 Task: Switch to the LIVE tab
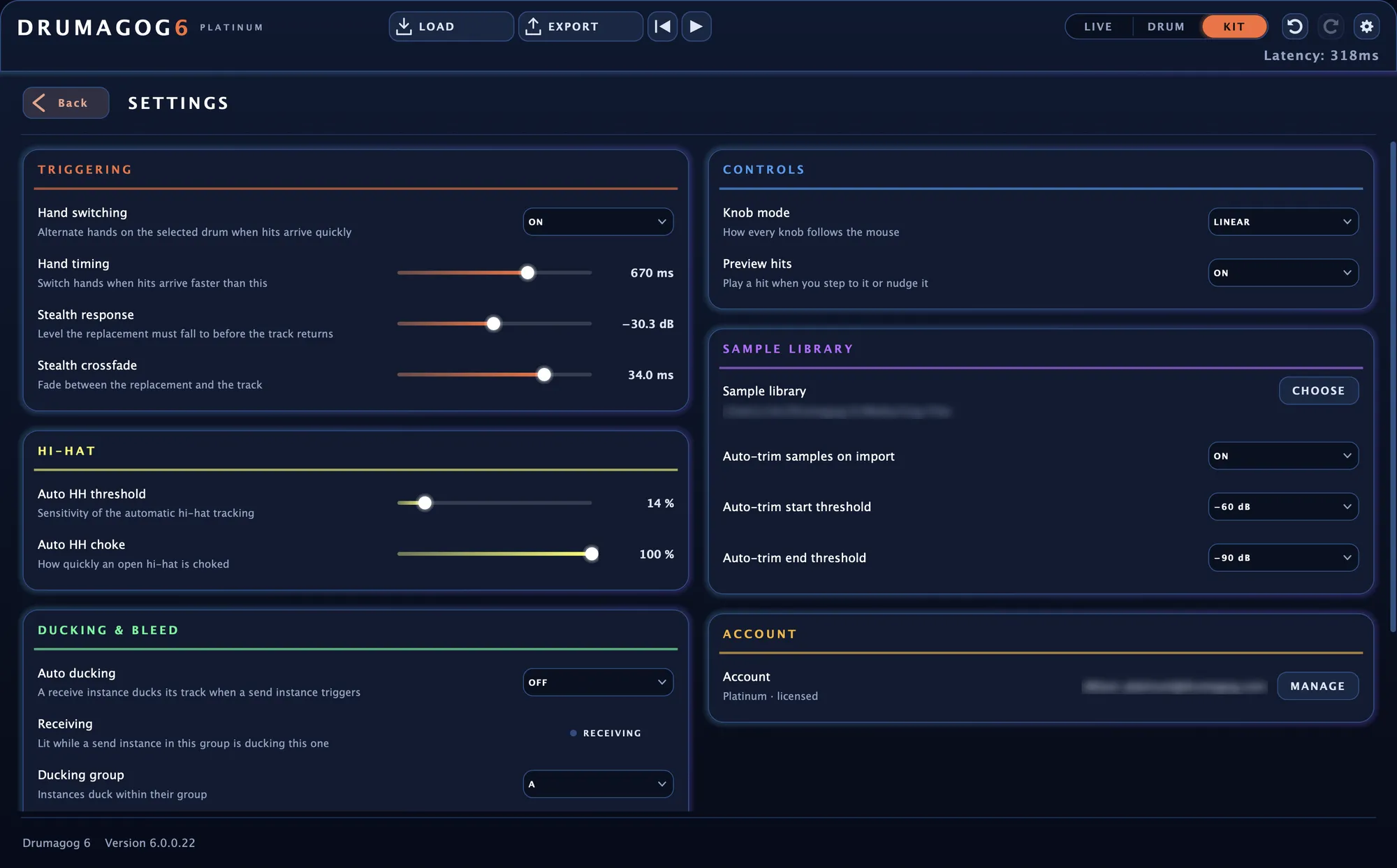1098,27
